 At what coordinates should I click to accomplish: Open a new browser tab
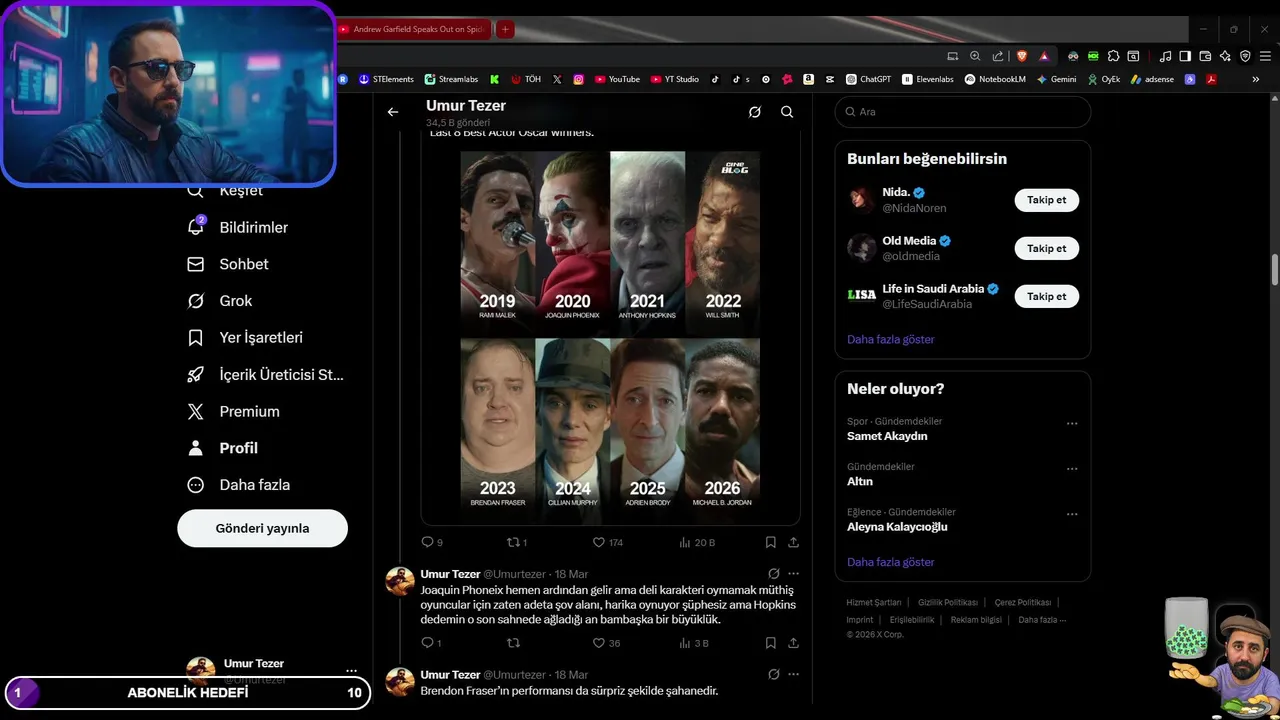coord(505,29)
